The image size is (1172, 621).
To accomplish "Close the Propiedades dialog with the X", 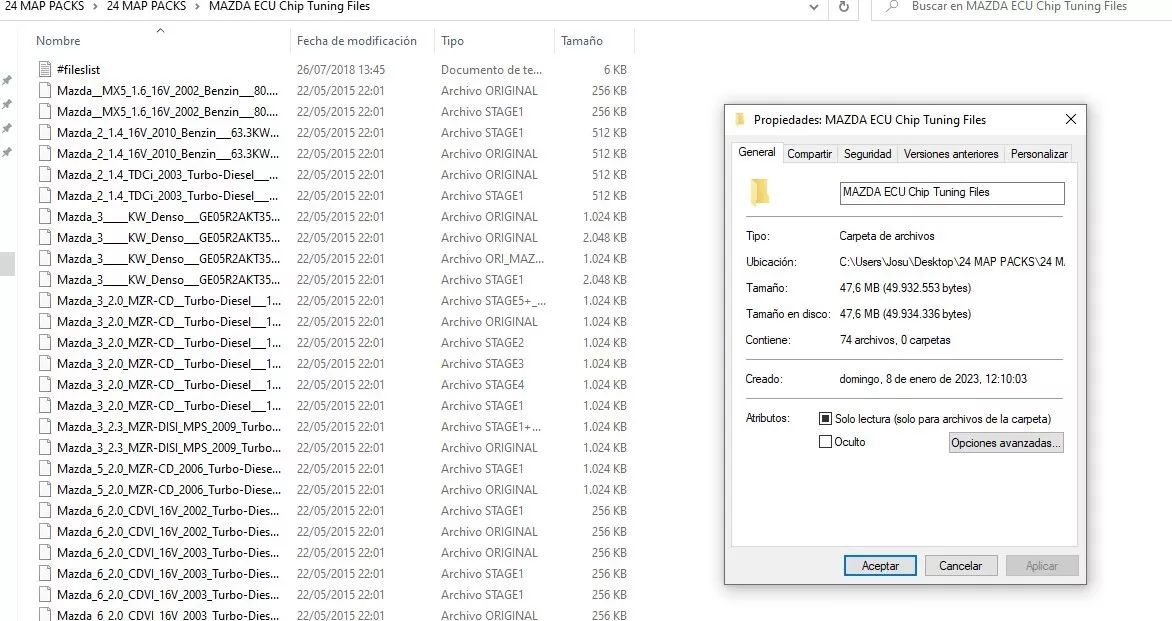I will tap(1070, 120).
